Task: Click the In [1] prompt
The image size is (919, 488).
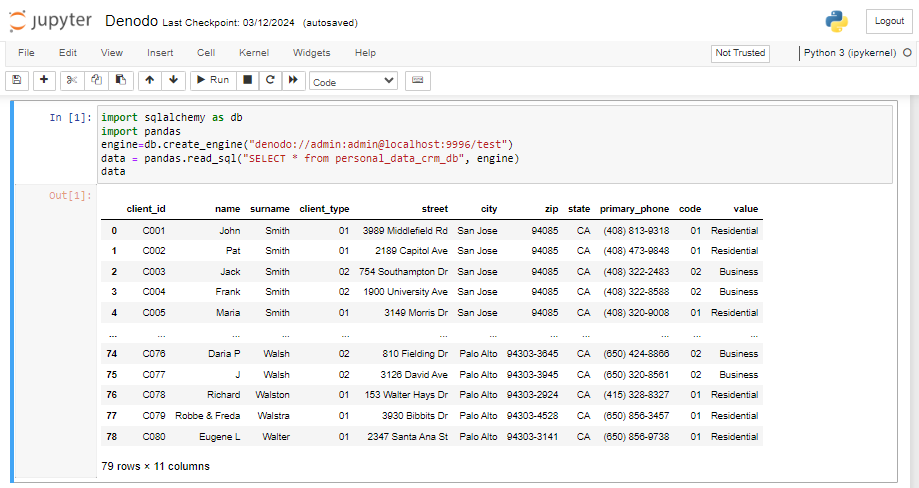Action: click(x=70, y=118)
